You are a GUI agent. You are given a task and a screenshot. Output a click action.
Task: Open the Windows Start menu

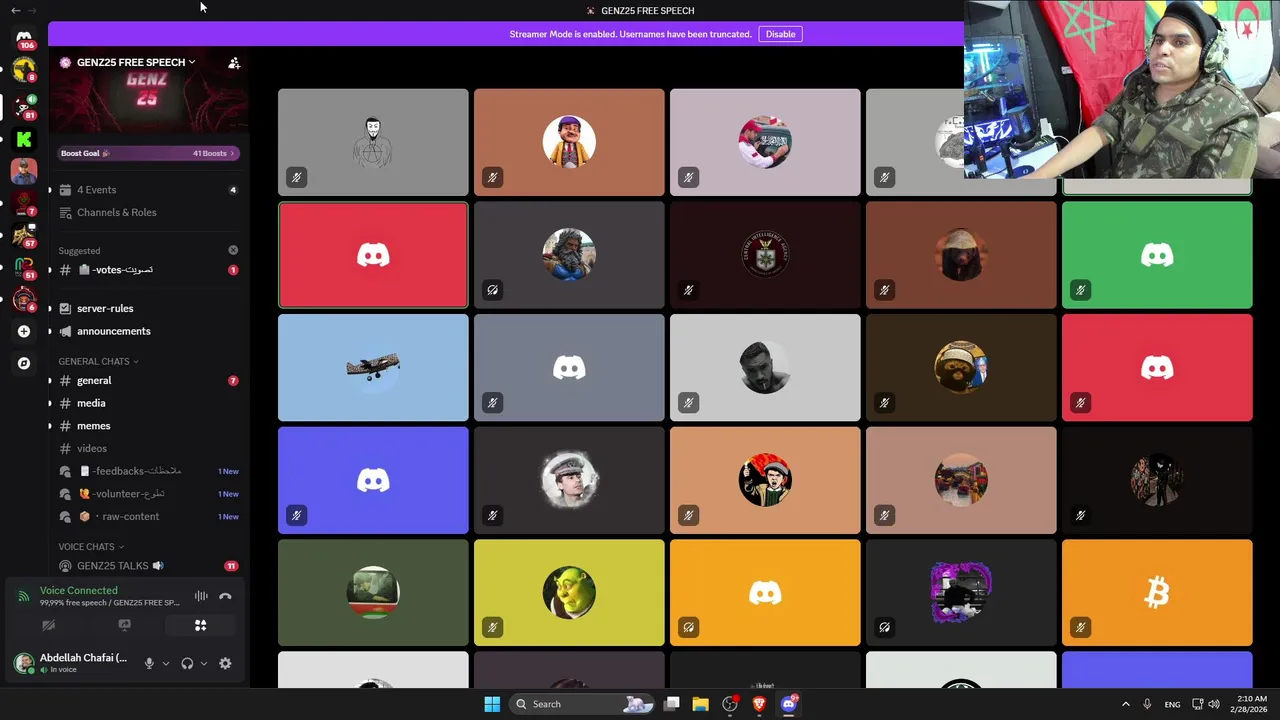point(492,704)
